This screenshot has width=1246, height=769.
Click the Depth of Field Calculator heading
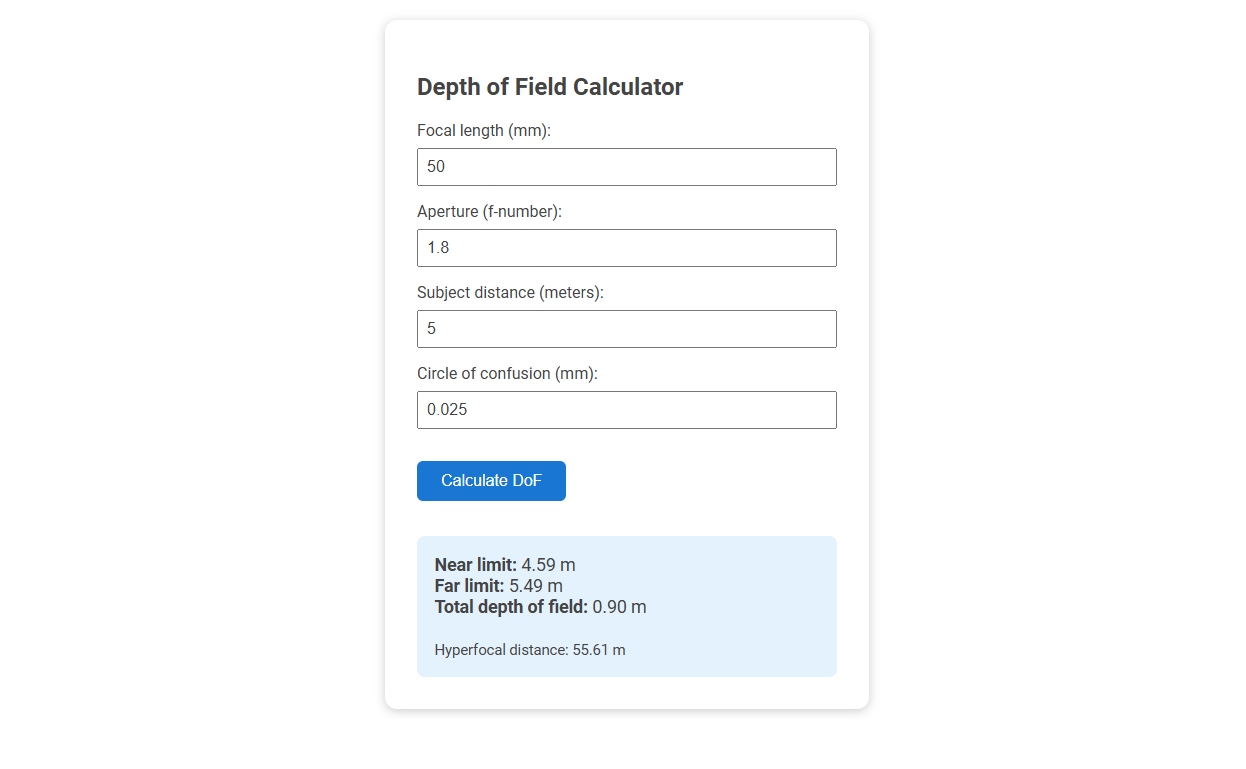[550, 87]
